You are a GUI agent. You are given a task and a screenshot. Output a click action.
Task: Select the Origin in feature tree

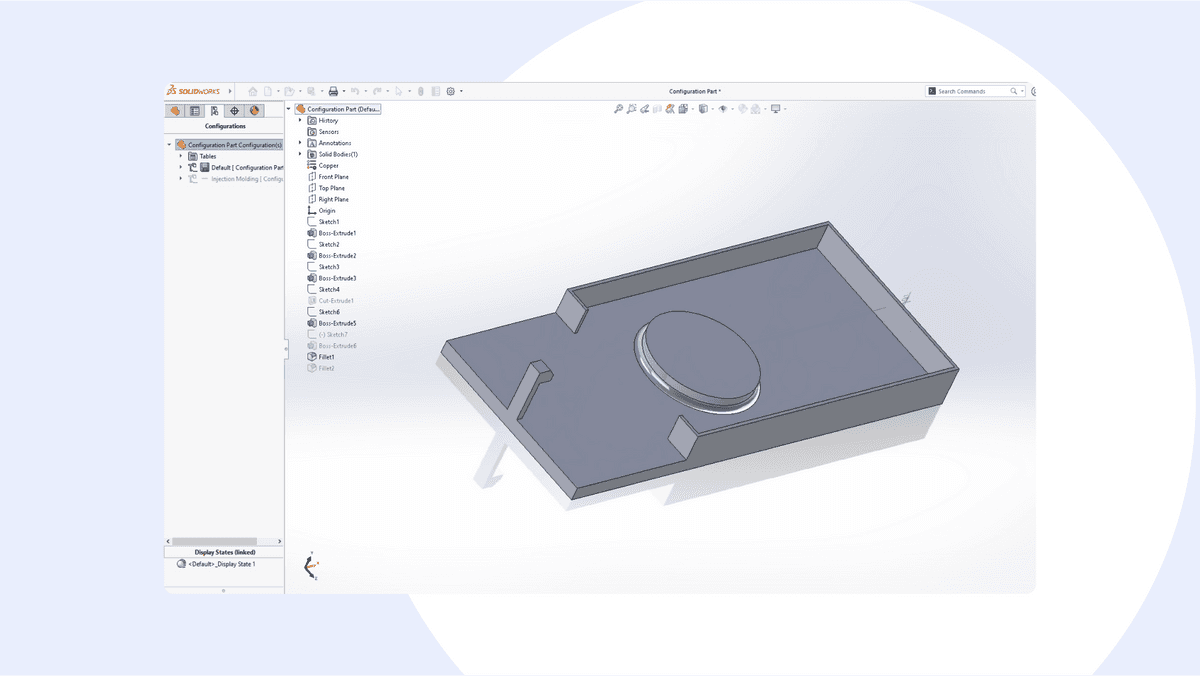click(322, 211)
